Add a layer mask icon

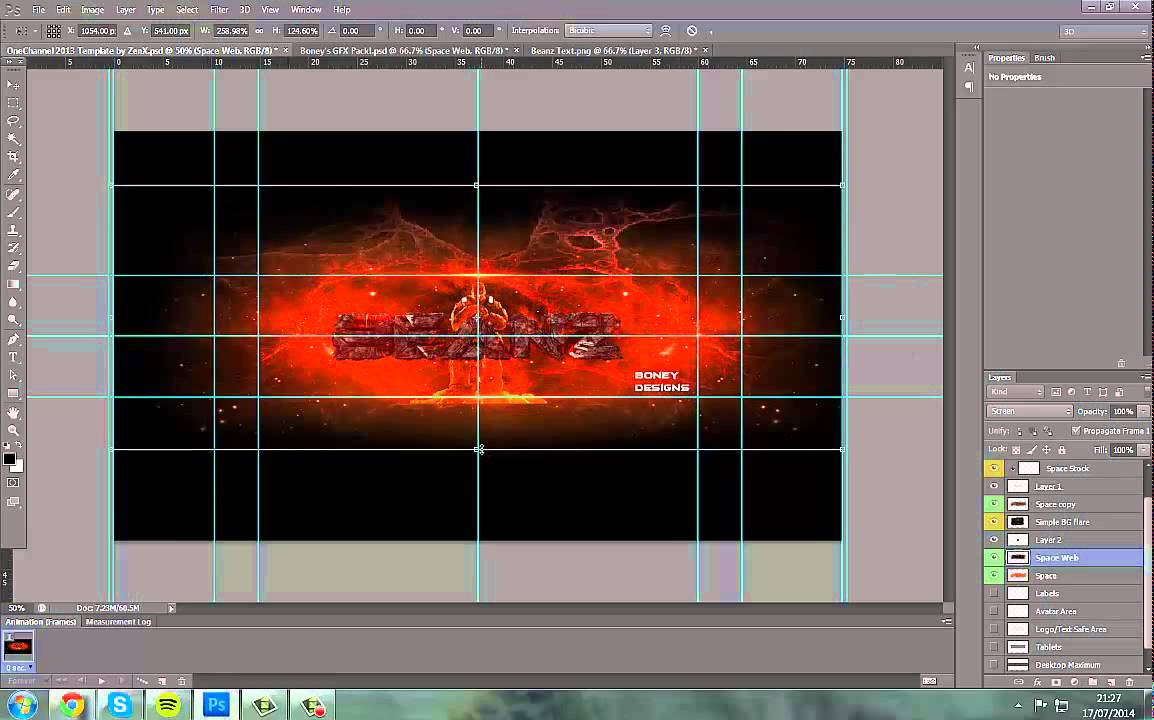tap(1055, 682)
